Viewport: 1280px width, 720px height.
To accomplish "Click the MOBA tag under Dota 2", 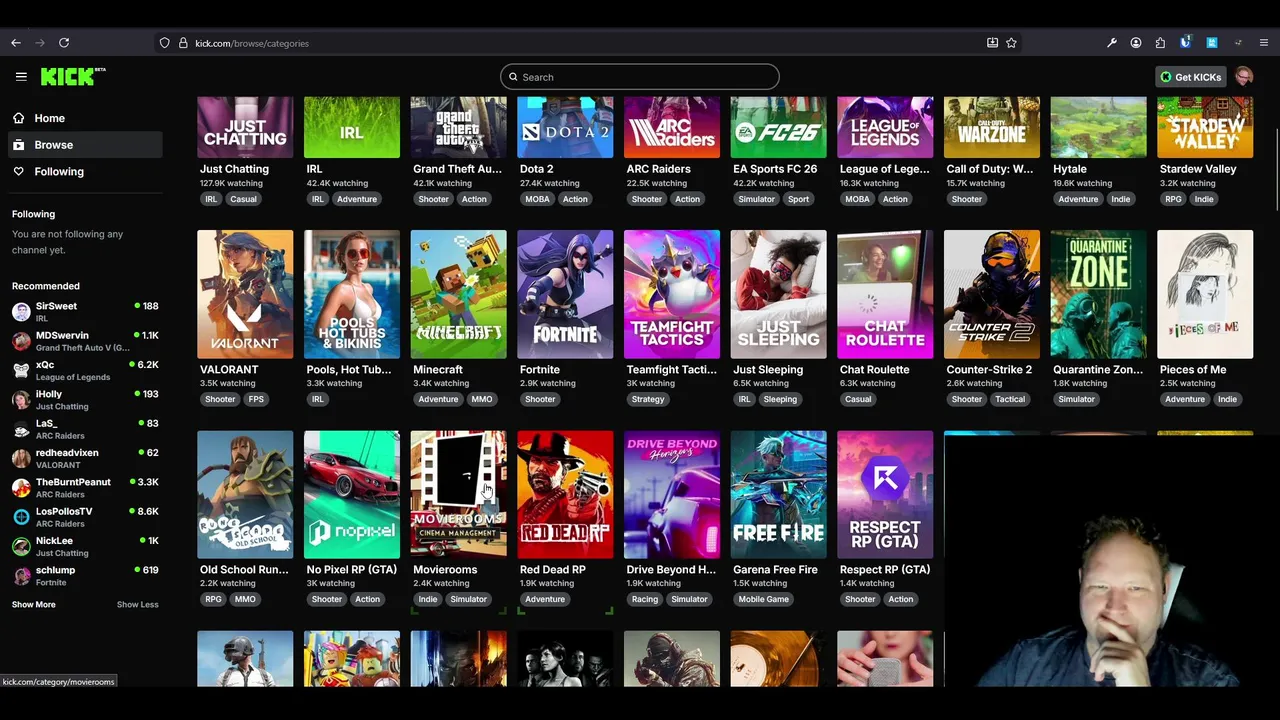I will point(537,199).
